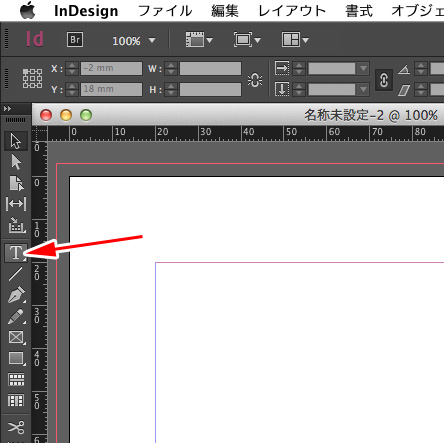Click the rotation angle icon
444x443 pixels.
click(x=404, y=69)
